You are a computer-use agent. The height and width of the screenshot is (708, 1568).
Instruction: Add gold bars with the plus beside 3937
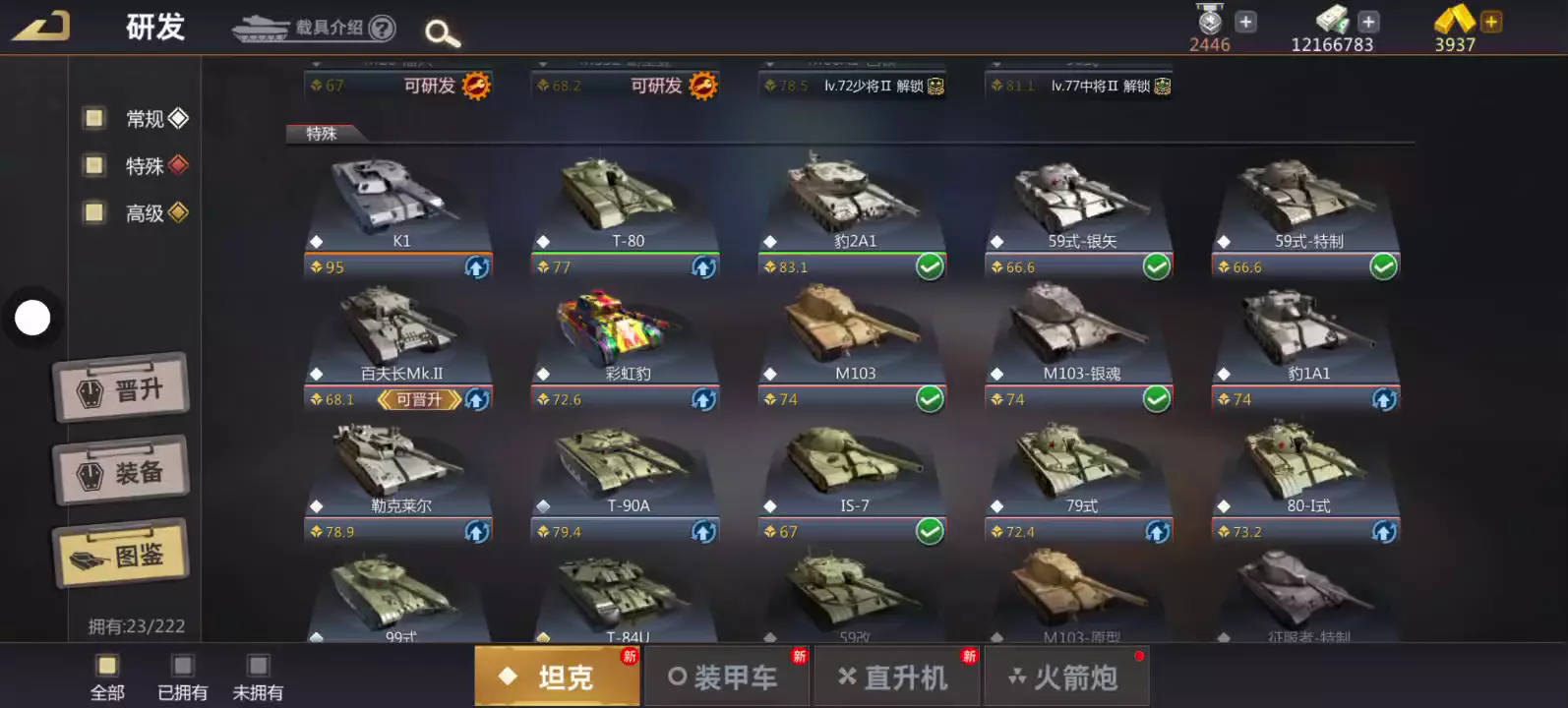[x=1490, y=21]
